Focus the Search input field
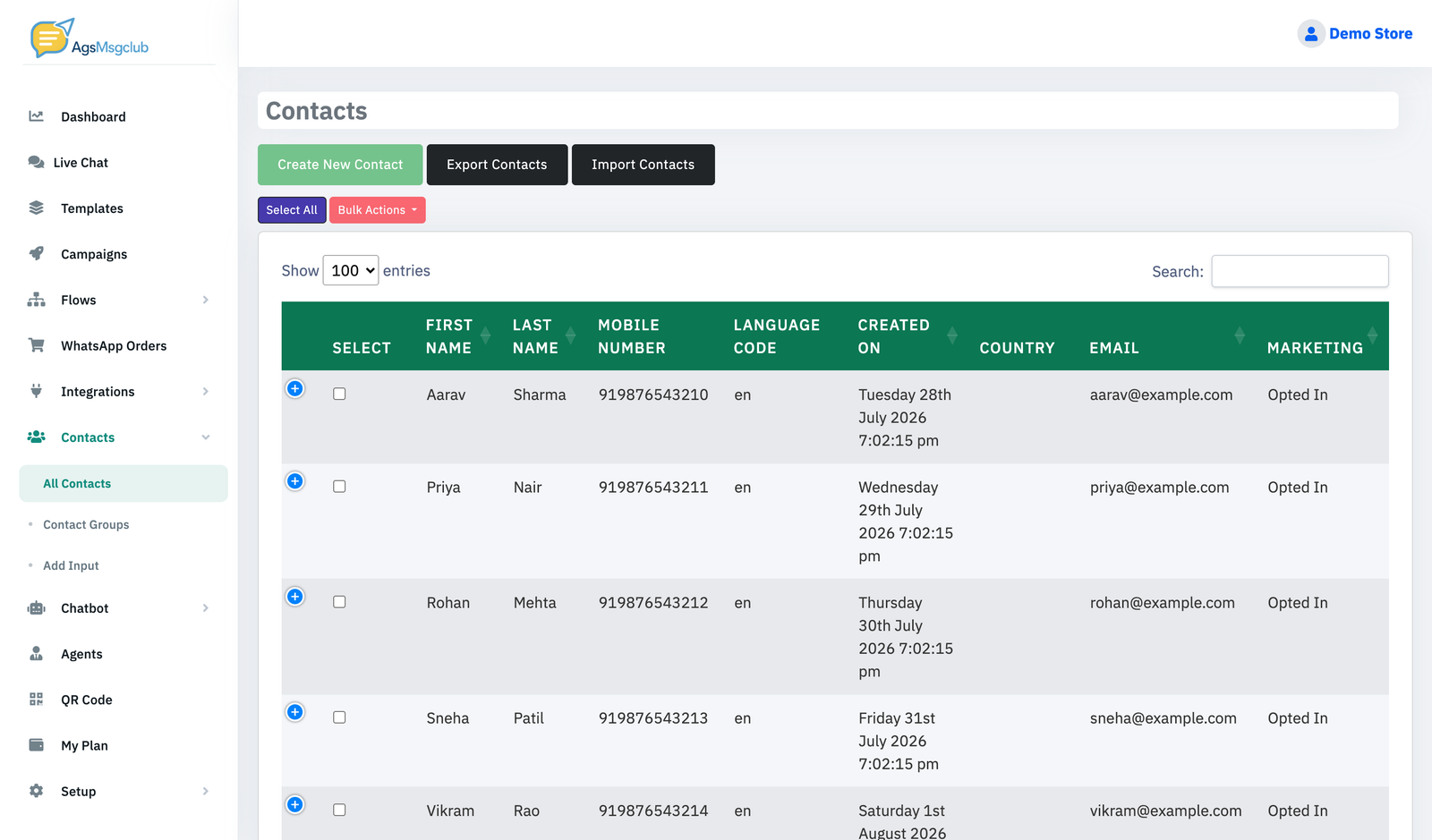 [x=1300, y=271]
